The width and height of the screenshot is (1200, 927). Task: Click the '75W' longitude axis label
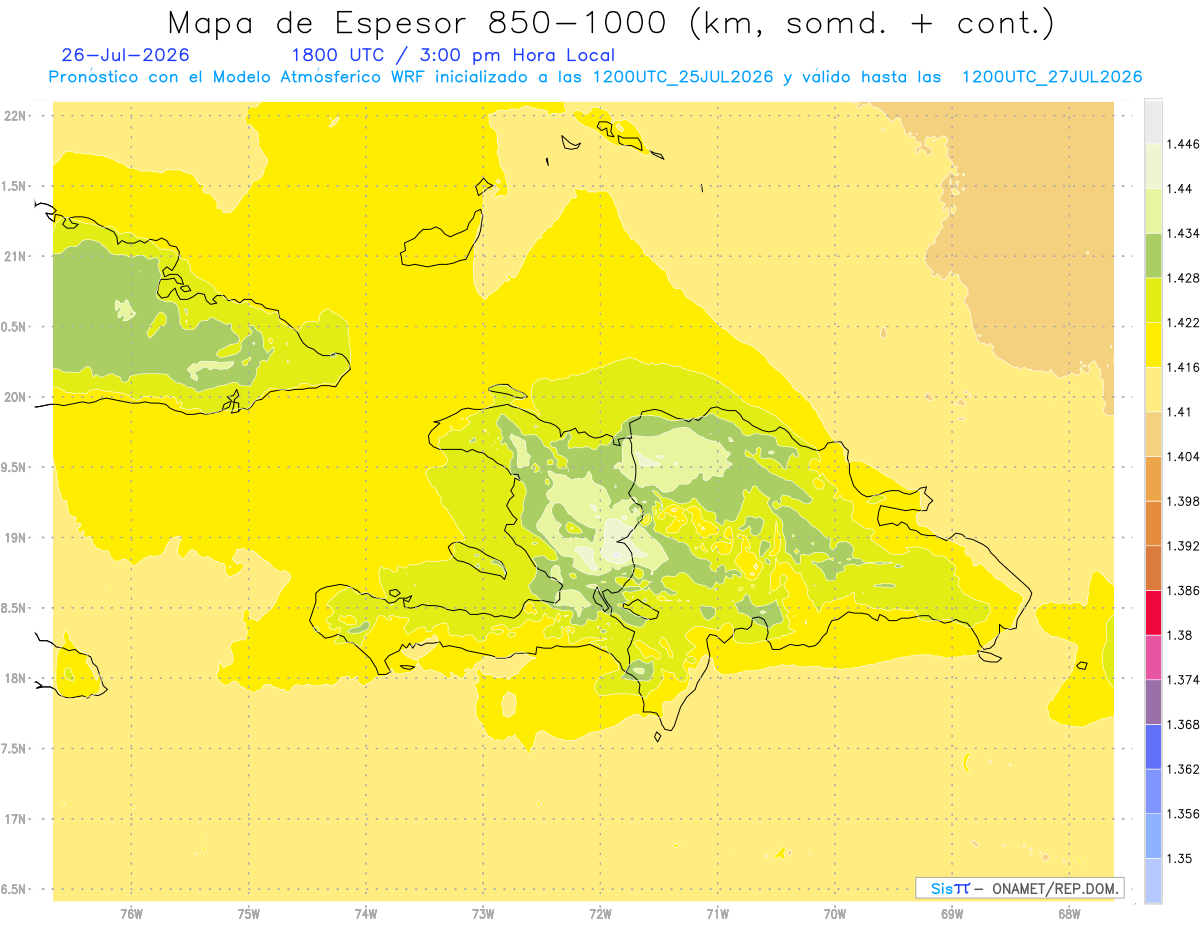click(x=249, y=914)
